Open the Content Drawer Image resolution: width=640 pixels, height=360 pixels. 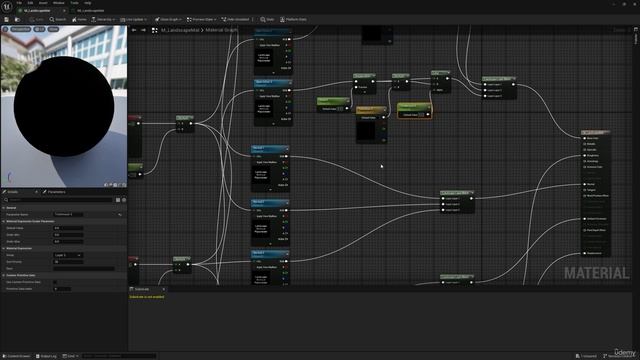tap(17, 356)
